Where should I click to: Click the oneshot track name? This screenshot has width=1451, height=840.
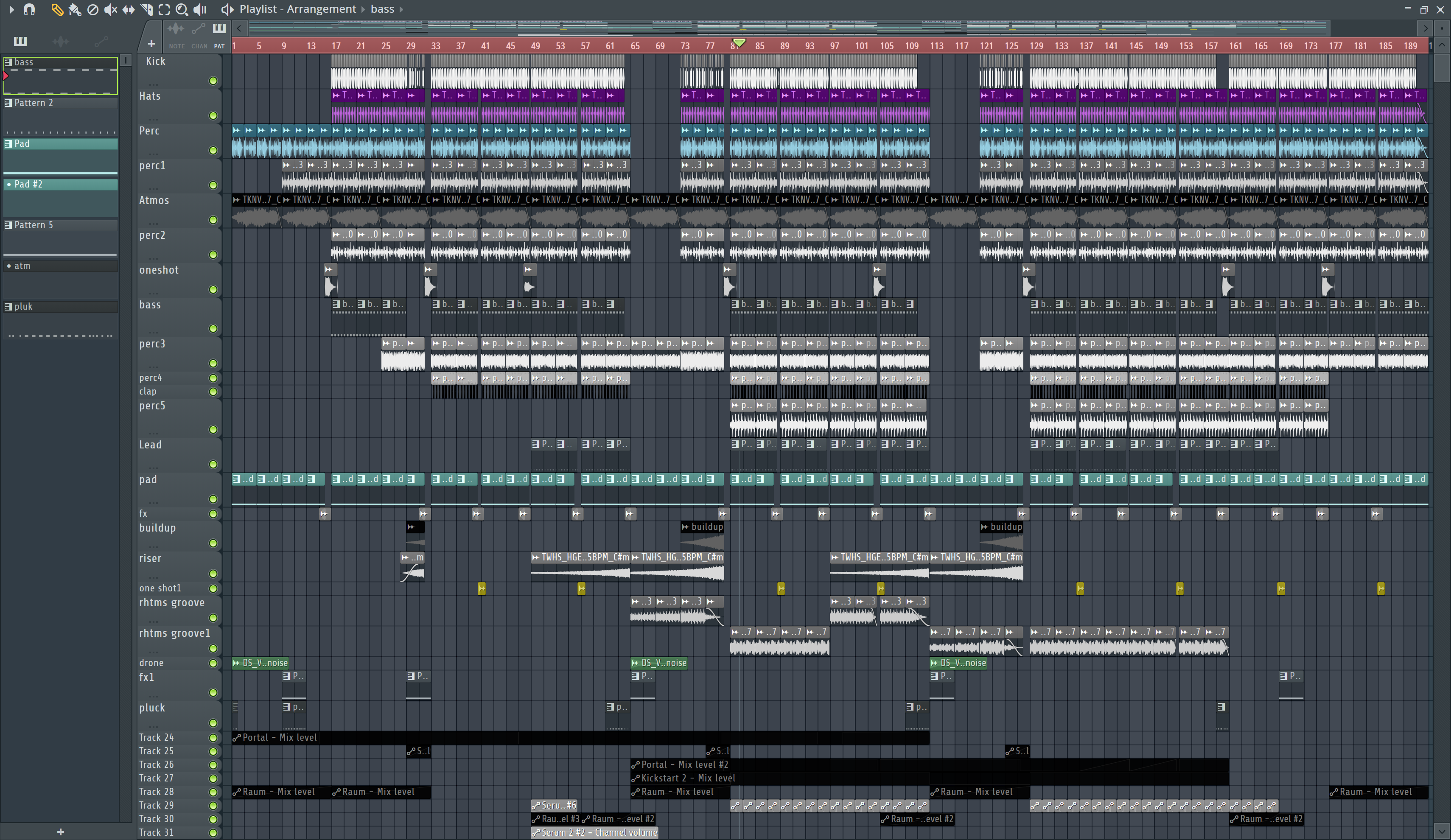pos(159,270)
